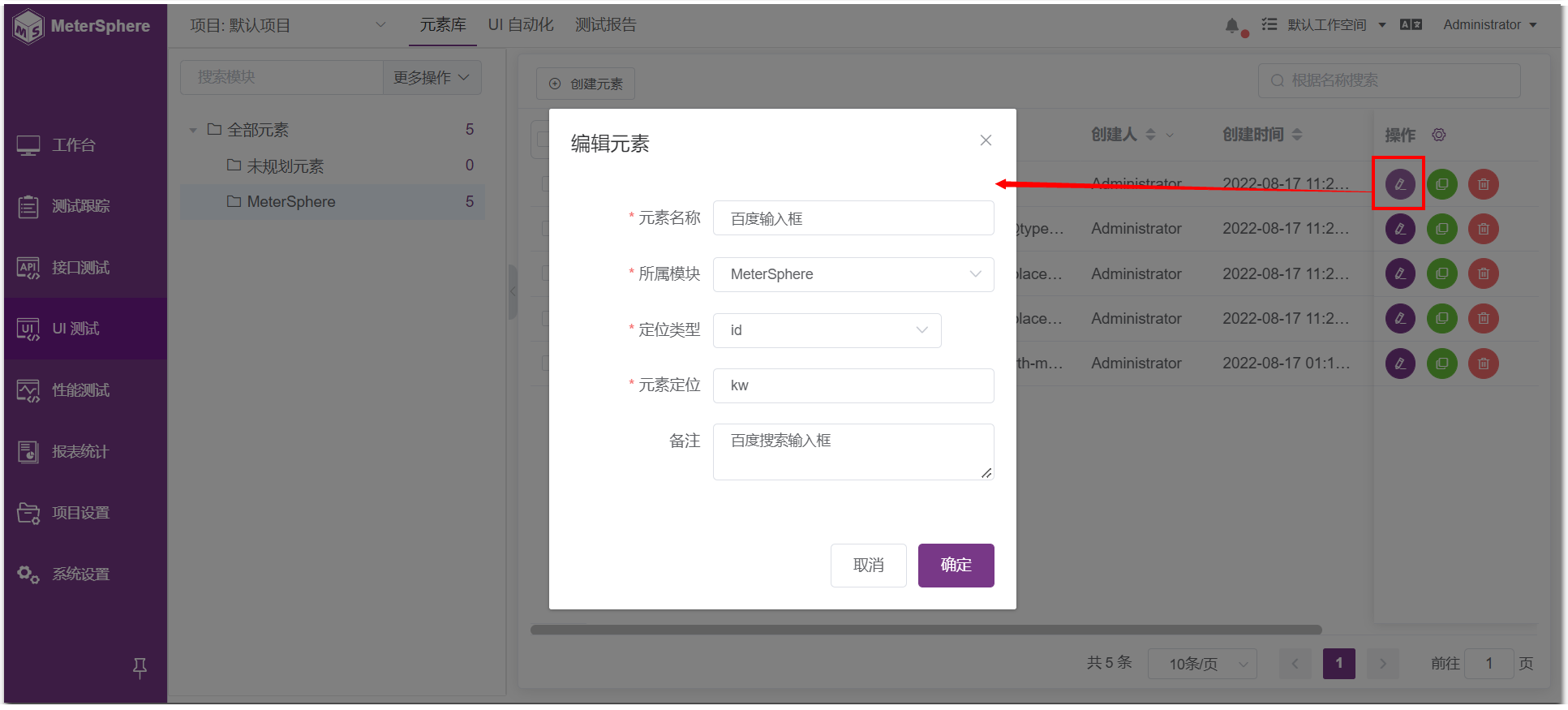Image resolution: width=1568 pixels, height=710 pixels.
Task: Open 工作台 in the sidebar
Action: [x=85, y=145]
